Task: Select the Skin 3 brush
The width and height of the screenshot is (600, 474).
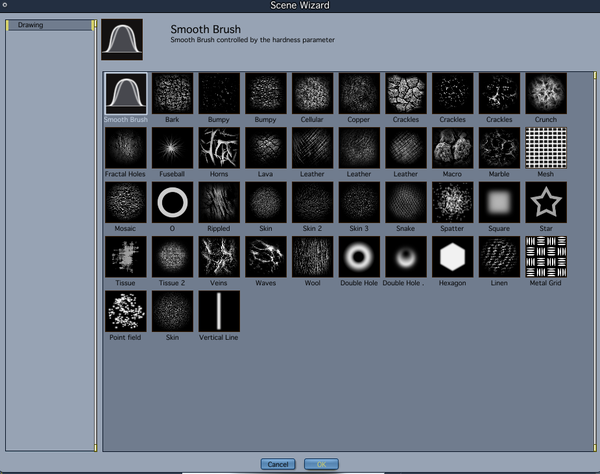Action: coord(359,202)
